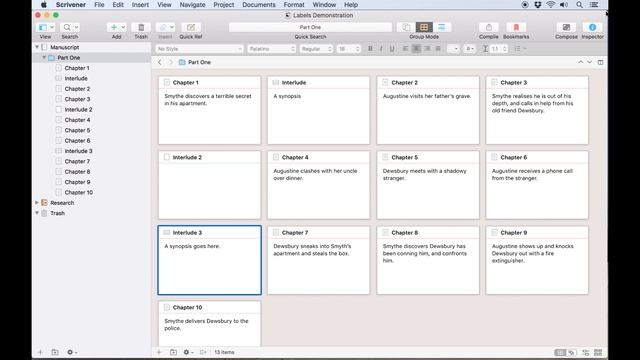Open Quick Ref toolbar icon
This screenshot has width=640, height=360.
point(191,27)
